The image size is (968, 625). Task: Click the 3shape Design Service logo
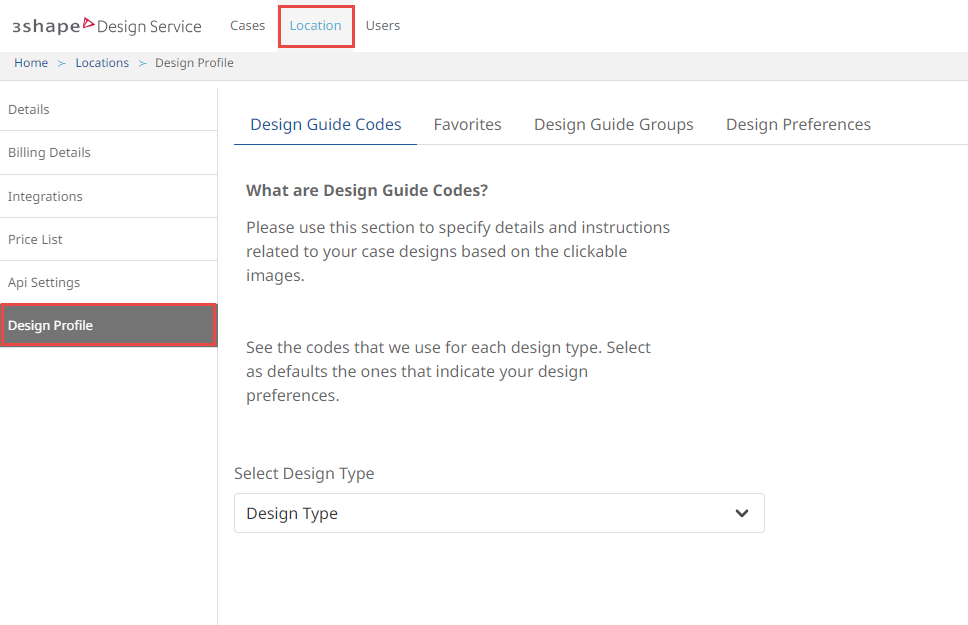pos(107,25)
